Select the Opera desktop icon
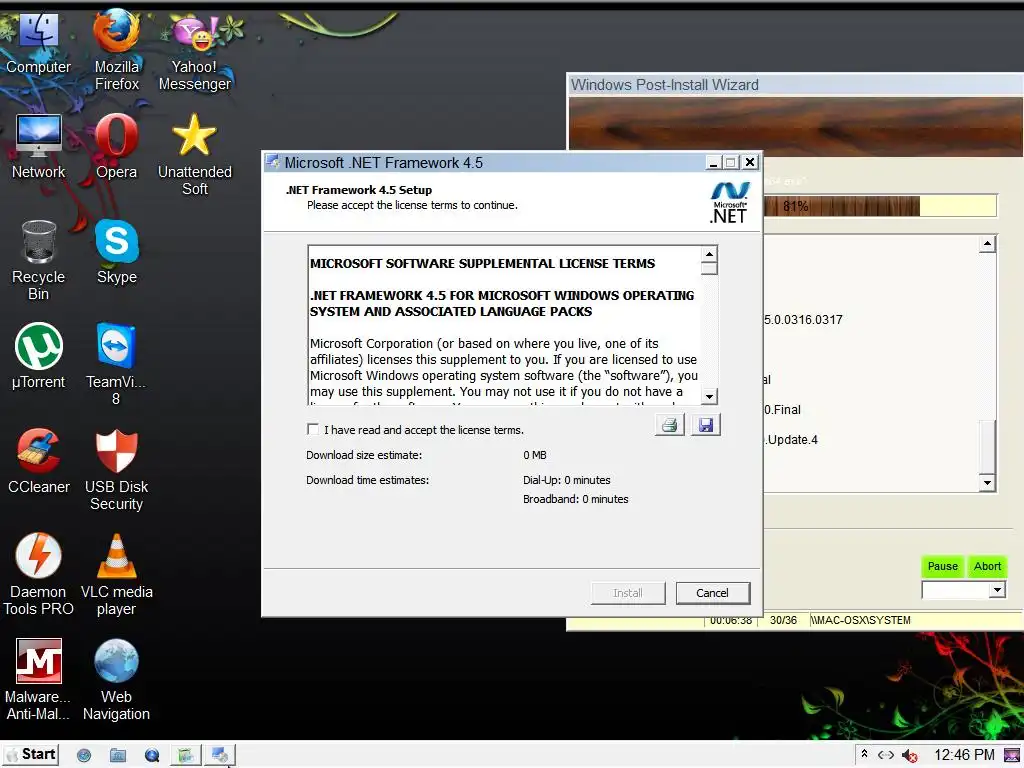The height and width of the screenshot is (768, 1024). point(116,146)
